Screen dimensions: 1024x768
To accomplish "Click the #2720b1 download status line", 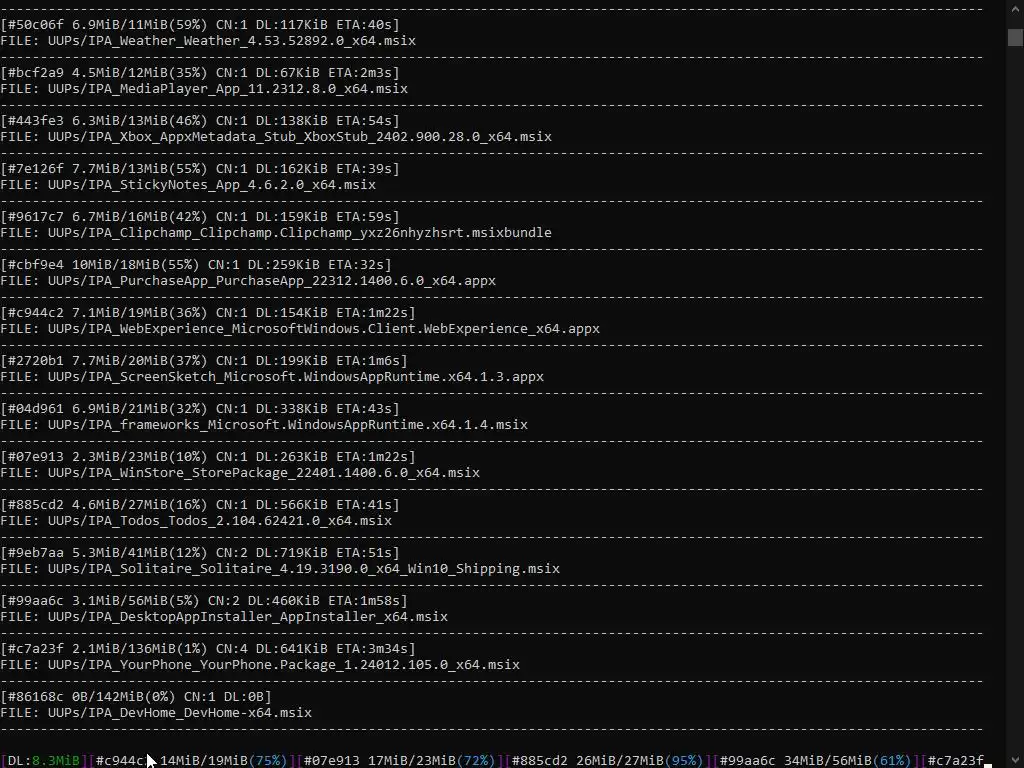I will point(204,360).
